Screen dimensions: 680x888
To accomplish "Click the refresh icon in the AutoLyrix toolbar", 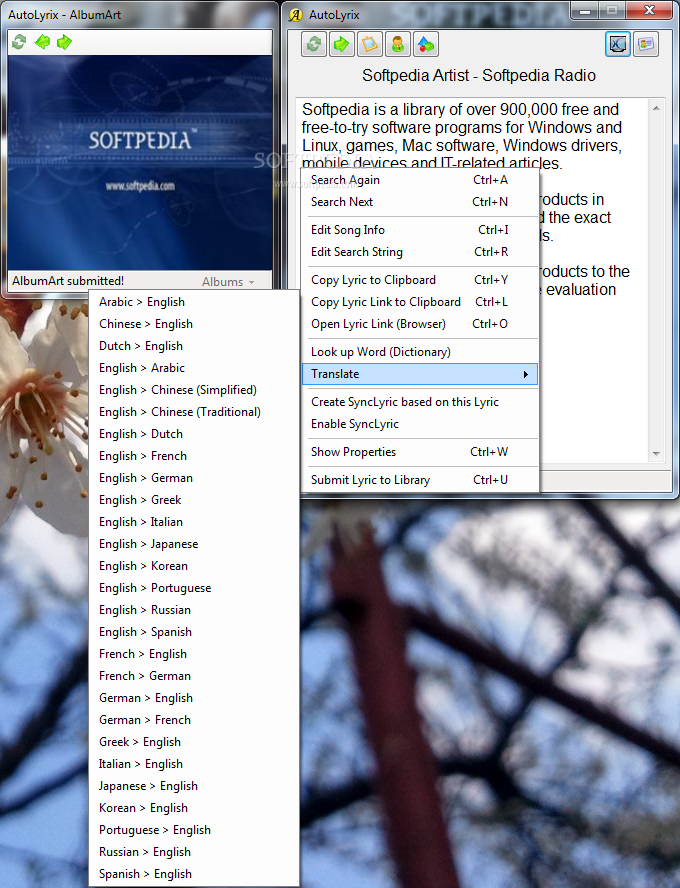I will 314,44.
